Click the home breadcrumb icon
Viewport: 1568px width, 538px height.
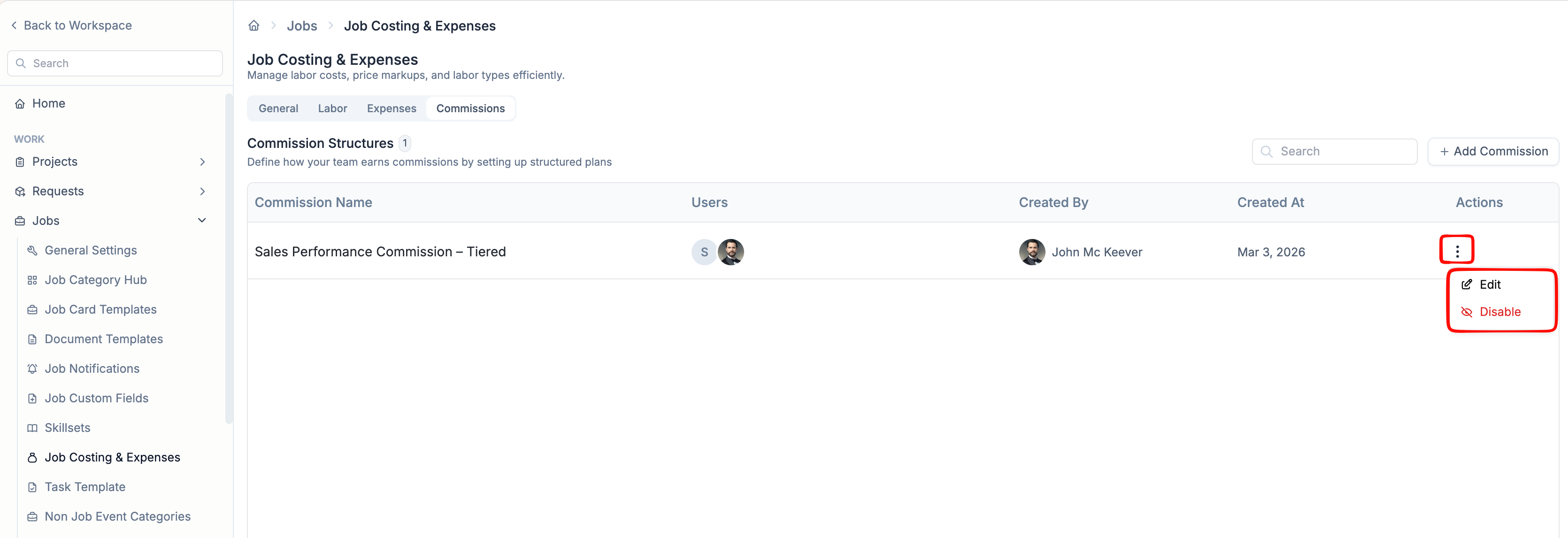tap(254, 25)
